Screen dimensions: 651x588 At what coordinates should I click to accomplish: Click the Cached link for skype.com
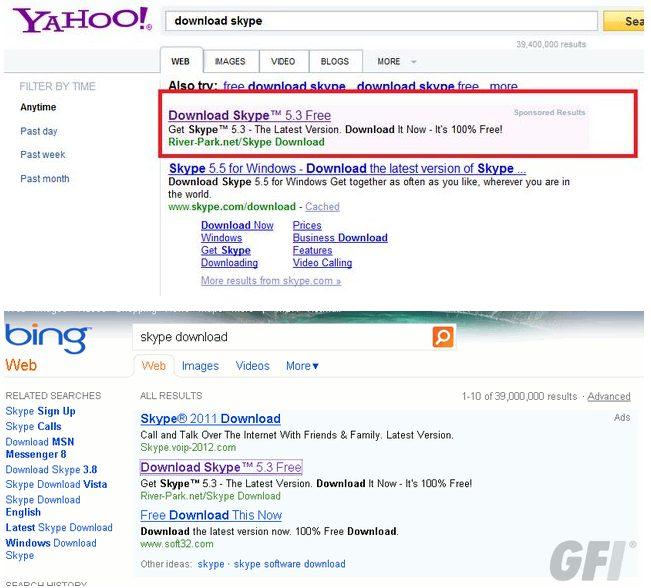323,206
